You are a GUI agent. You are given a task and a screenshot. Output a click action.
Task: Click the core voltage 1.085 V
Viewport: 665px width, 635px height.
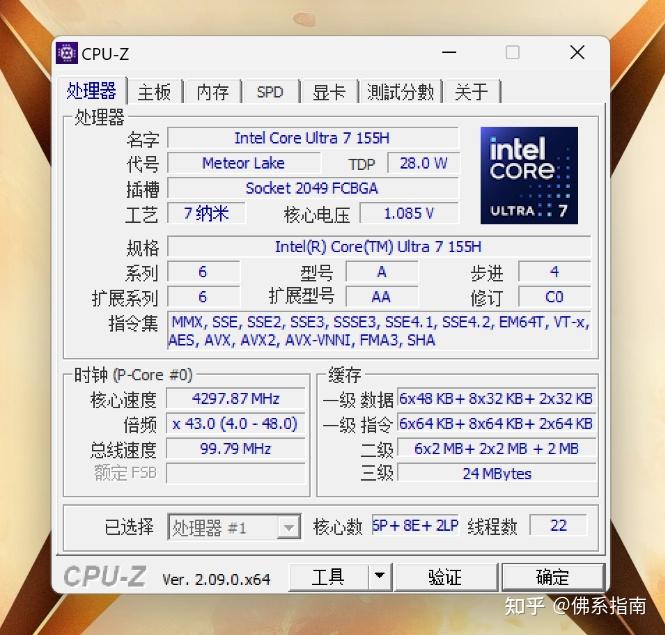click(x=409, y=213)
